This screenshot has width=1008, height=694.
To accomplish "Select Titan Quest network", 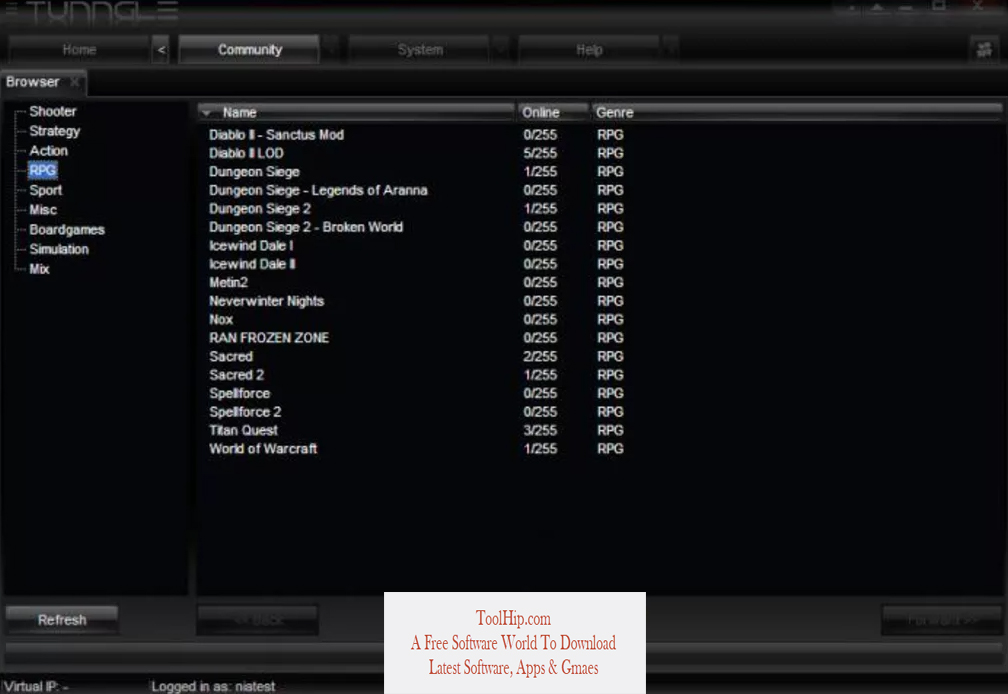I will [x=244, y=430].
